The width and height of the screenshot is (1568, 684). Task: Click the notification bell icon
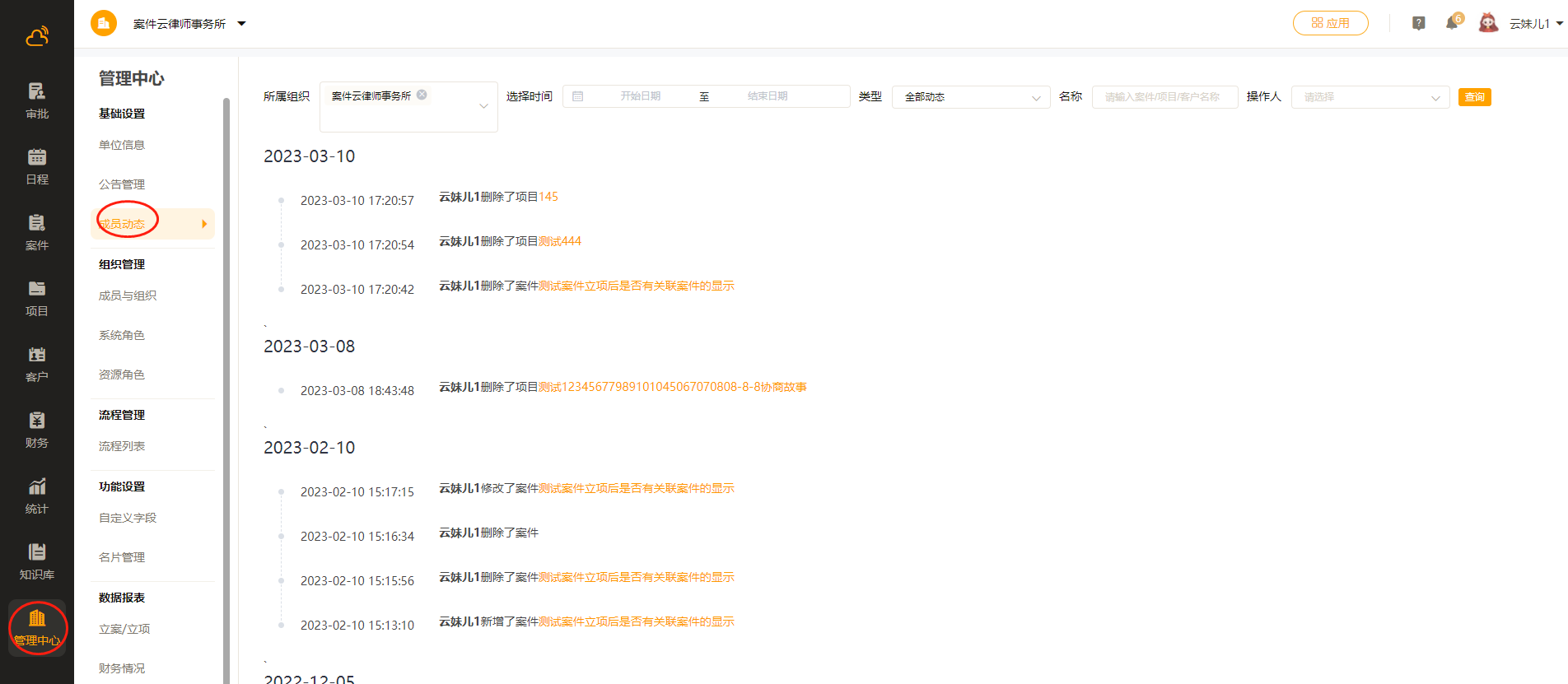point(1452,23)
